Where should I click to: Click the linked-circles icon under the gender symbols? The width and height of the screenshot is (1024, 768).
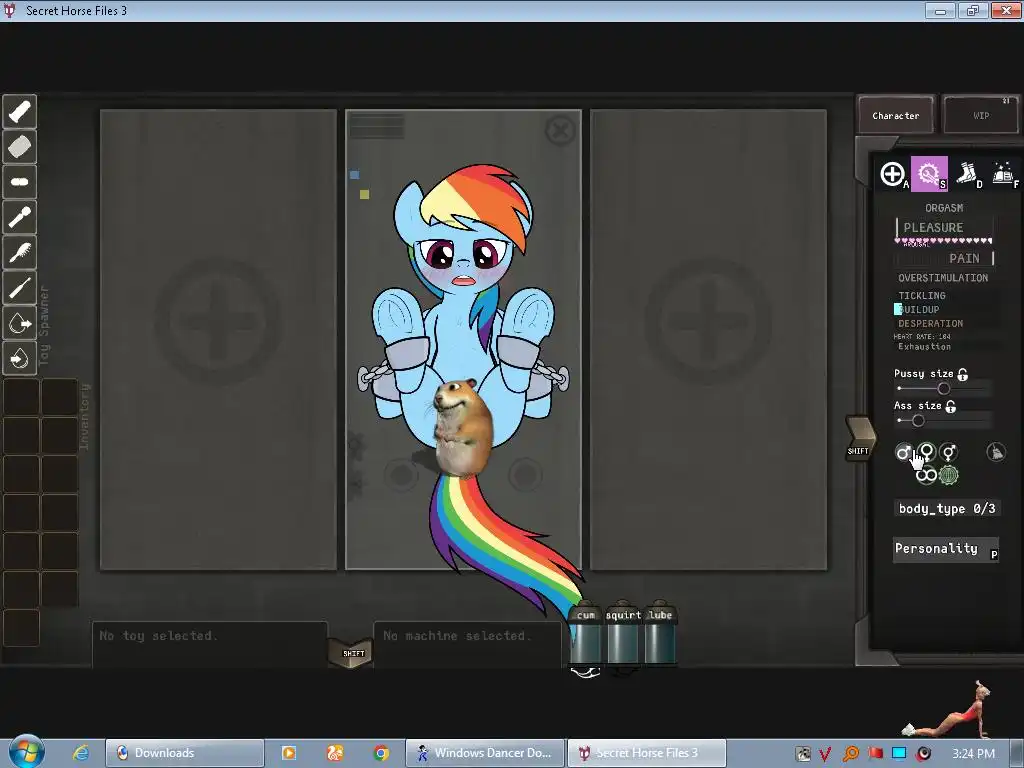point(926,475)
